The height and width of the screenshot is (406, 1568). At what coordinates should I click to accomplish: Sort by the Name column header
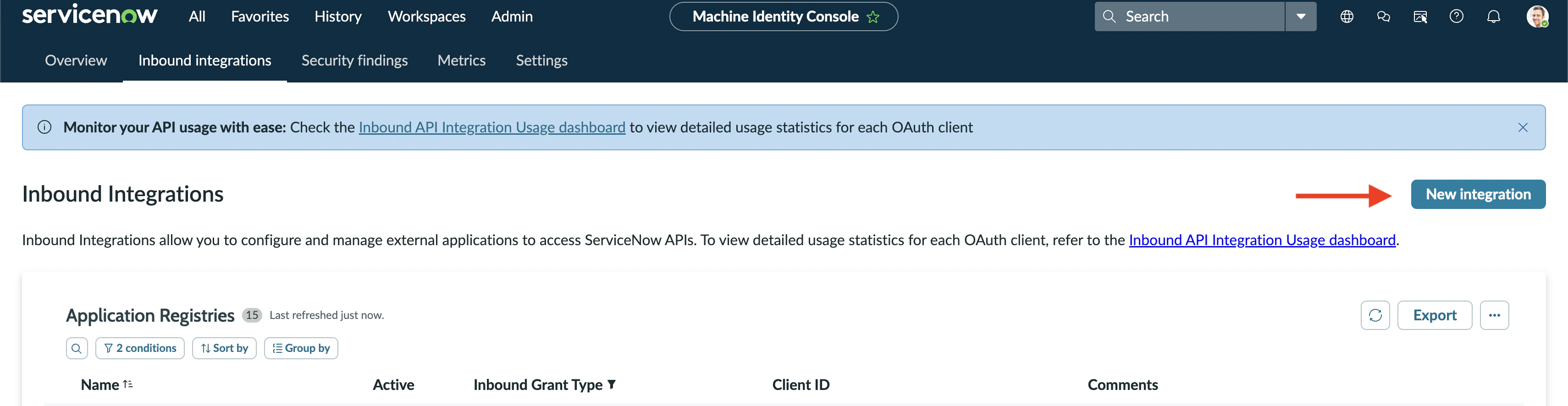pos(100,385)
